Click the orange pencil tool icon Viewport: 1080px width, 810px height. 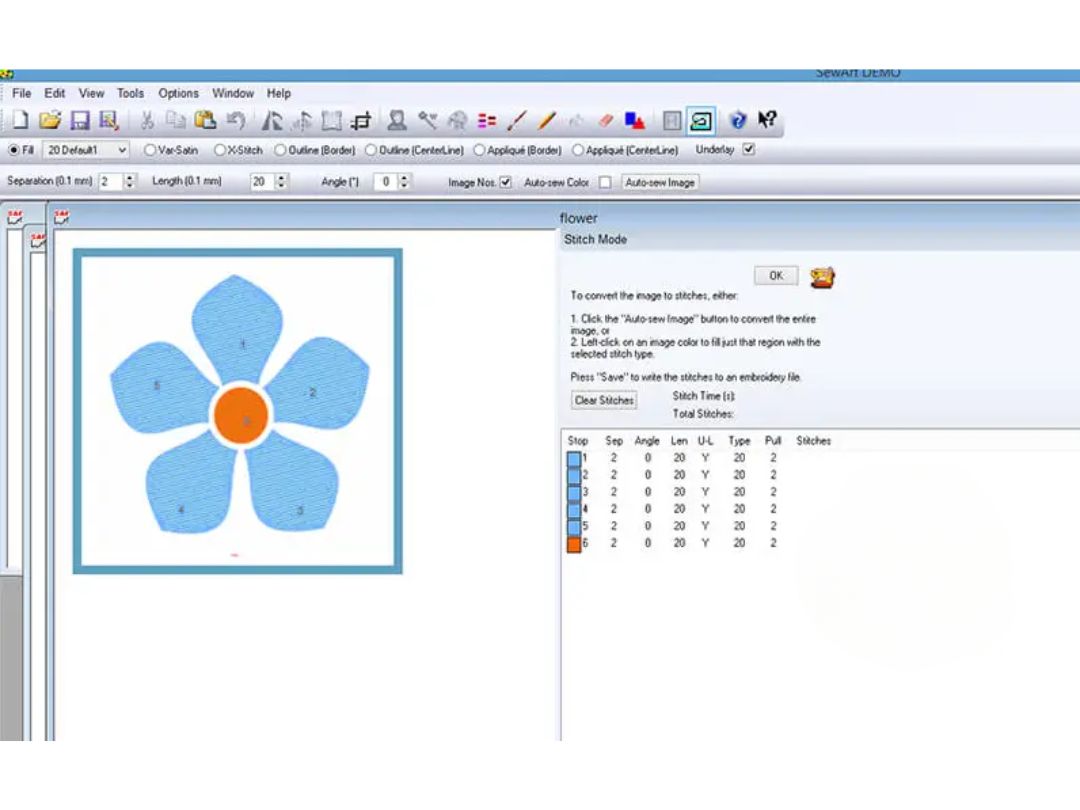[x=547, y=121]
